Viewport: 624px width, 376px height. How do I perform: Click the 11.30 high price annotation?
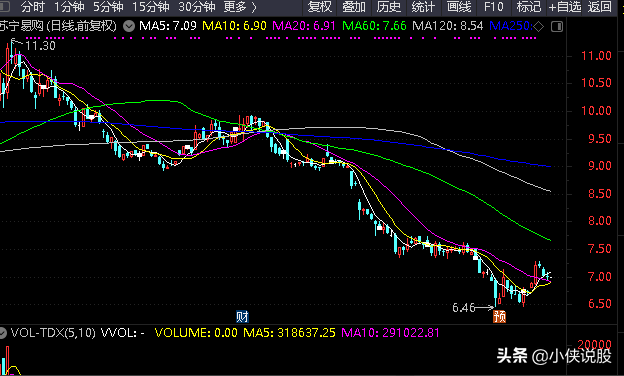tap(40, 46)
